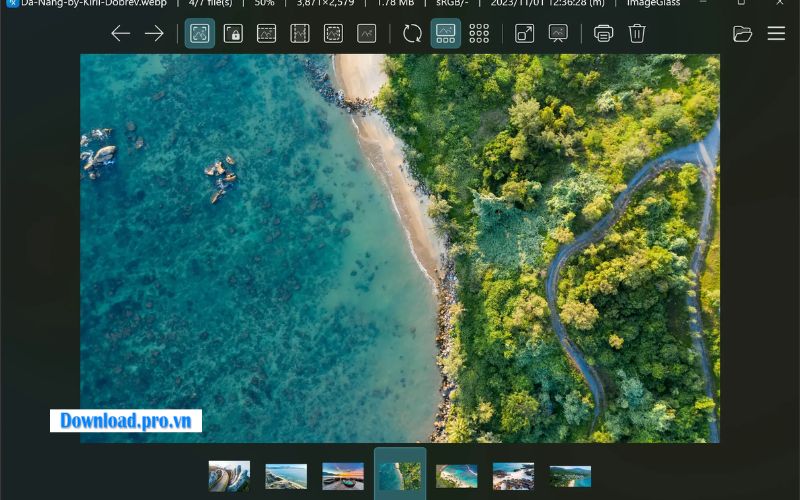800x500 pixels.
Task: Enable Lock Zoom Ratio mode
Action: point(233,34)
